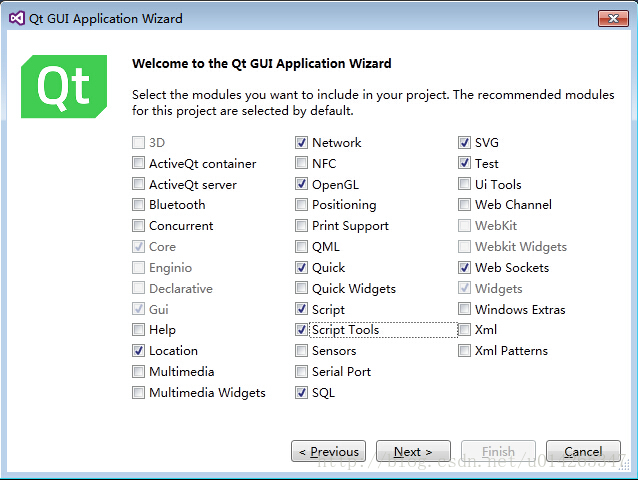Viewport: 638px width, 481px height.
Task: Enable the Sensors module
Action: tap(301, 350)
